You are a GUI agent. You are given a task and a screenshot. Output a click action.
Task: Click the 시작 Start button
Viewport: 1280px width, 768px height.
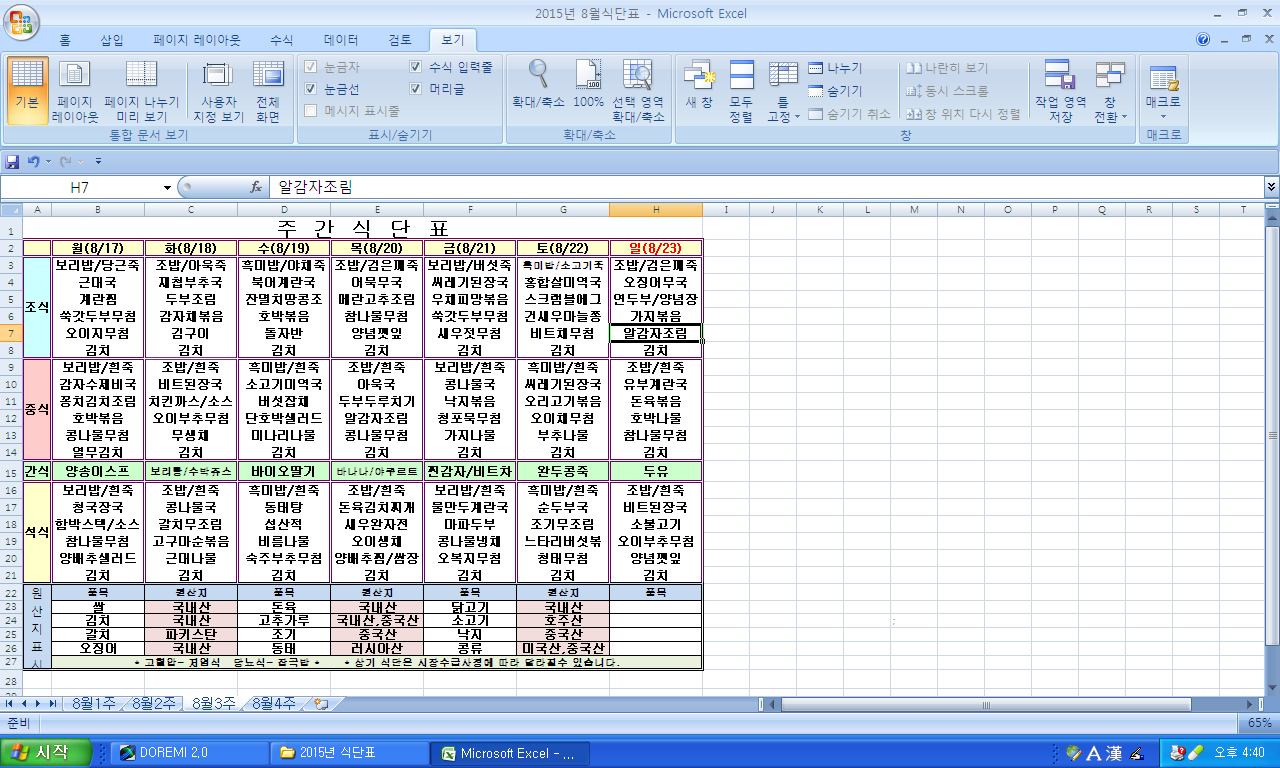pos(46,753)
